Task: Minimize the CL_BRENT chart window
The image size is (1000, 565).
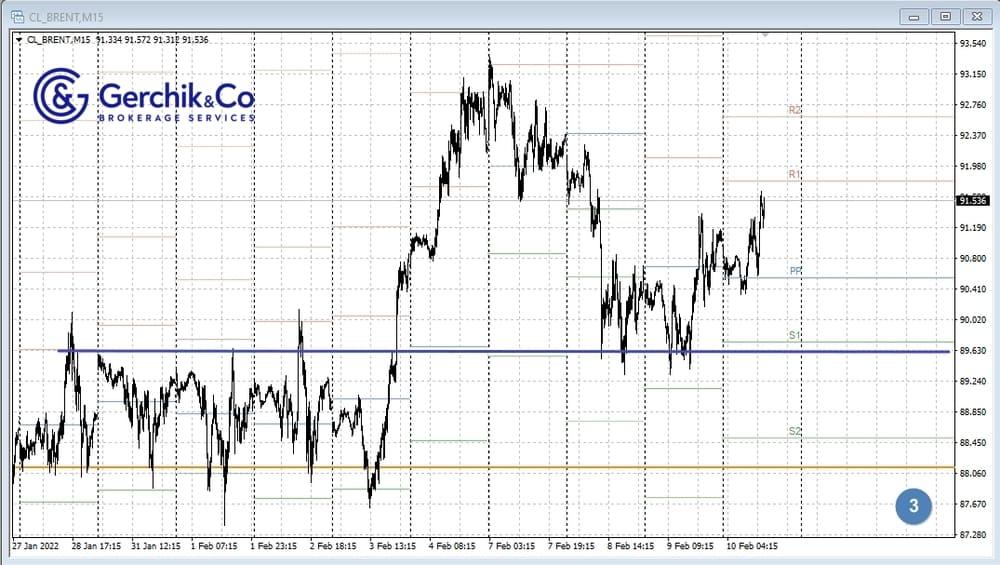Action: (x=914, y=16)
